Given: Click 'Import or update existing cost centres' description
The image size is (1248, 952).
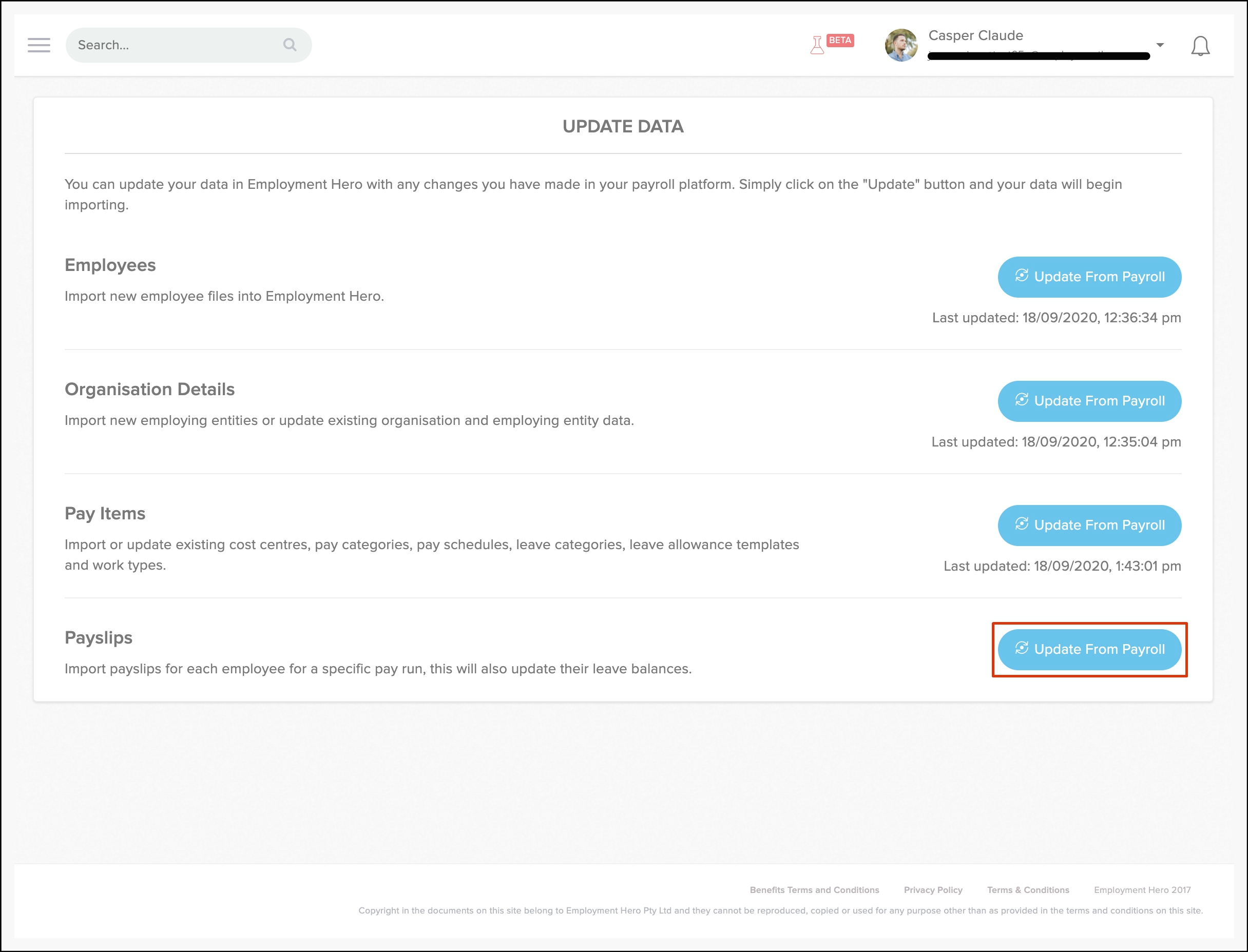Looking at the screenshot, I should click(x=432, y=555).
